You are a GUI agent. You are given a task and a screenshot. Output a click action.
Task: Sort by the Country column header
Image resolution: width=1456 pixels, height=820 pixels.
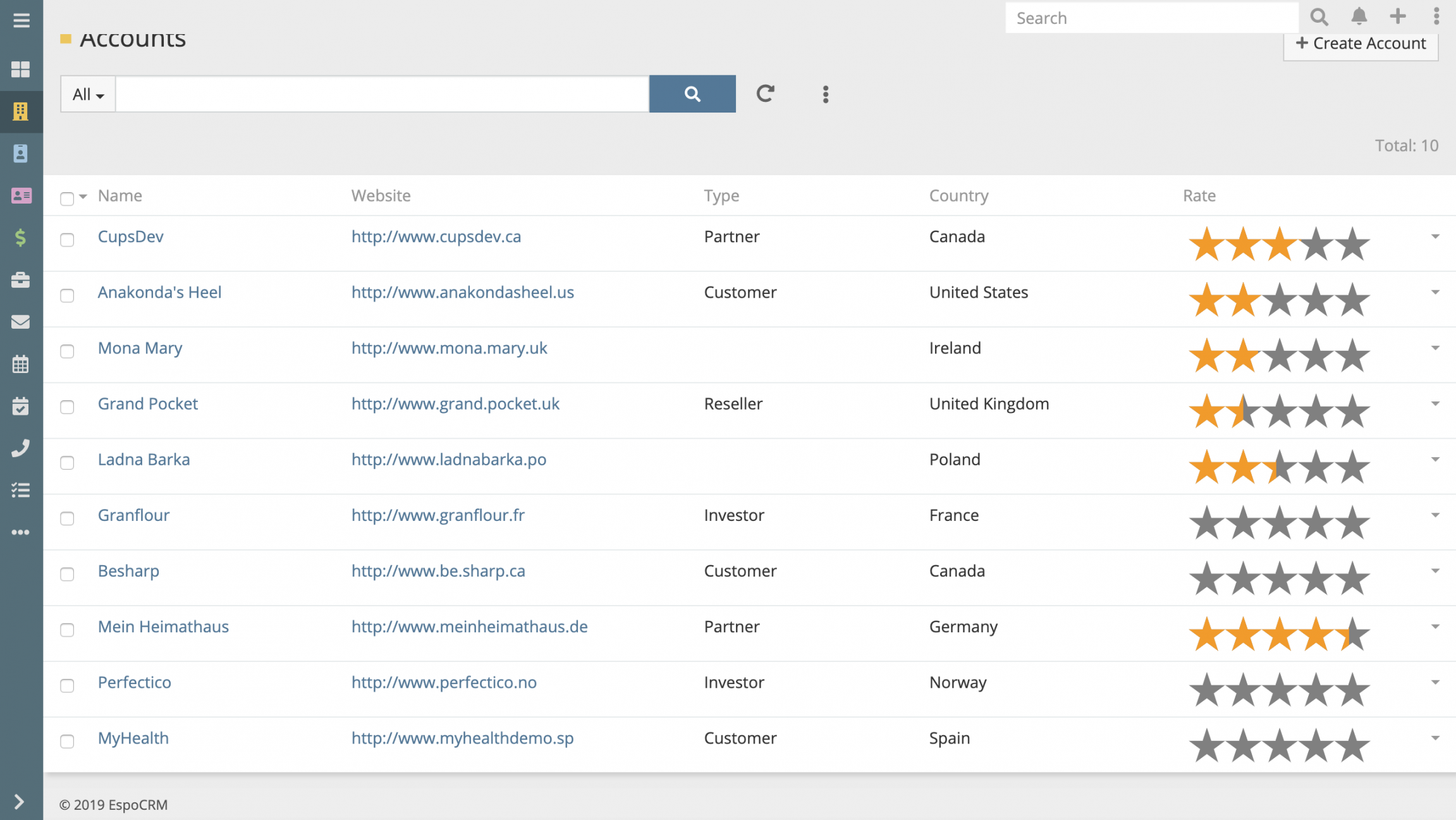click(958, 196)
